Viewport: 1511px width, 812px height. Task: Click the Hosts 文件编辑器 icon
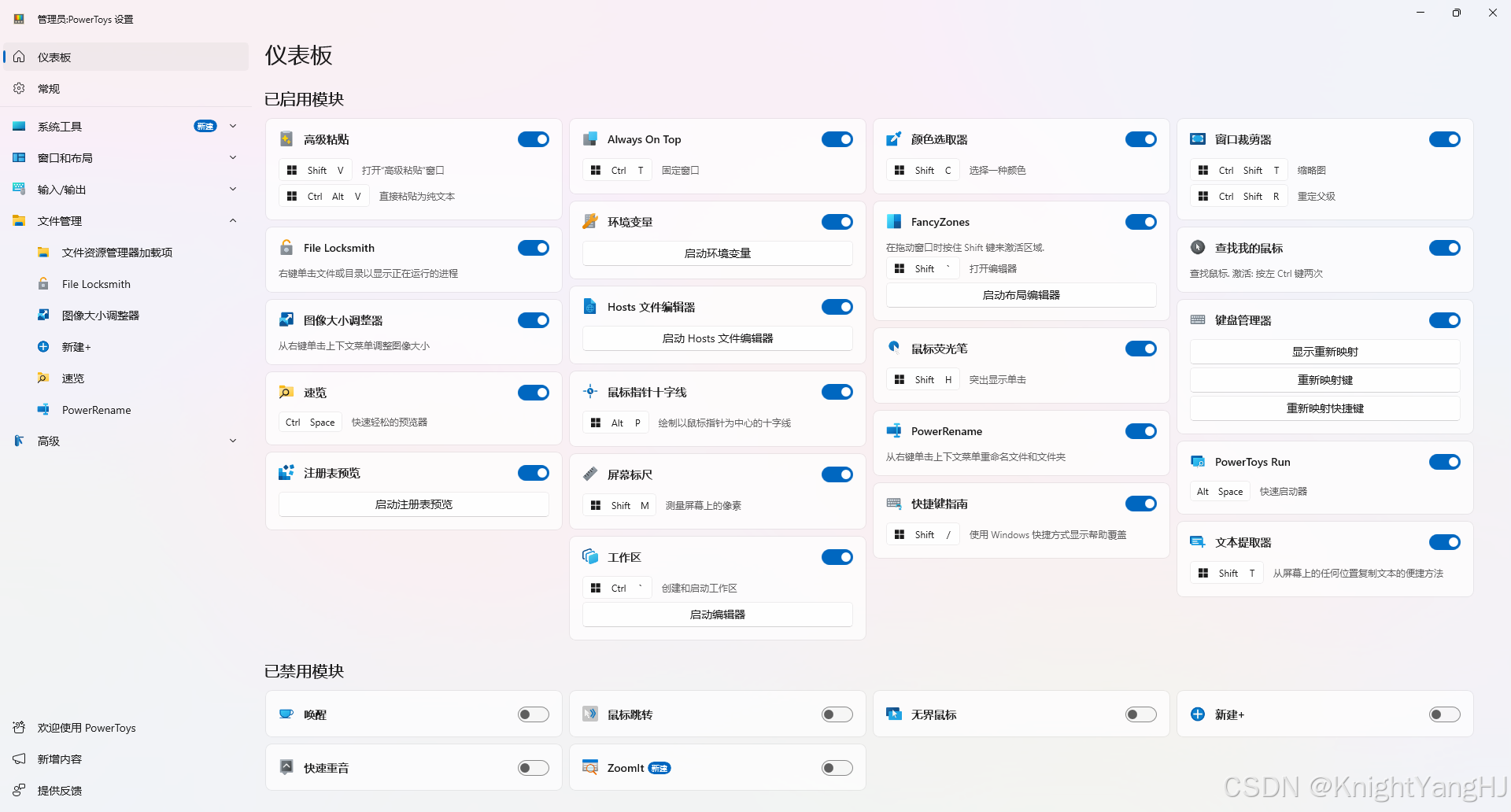pos(590,307)
